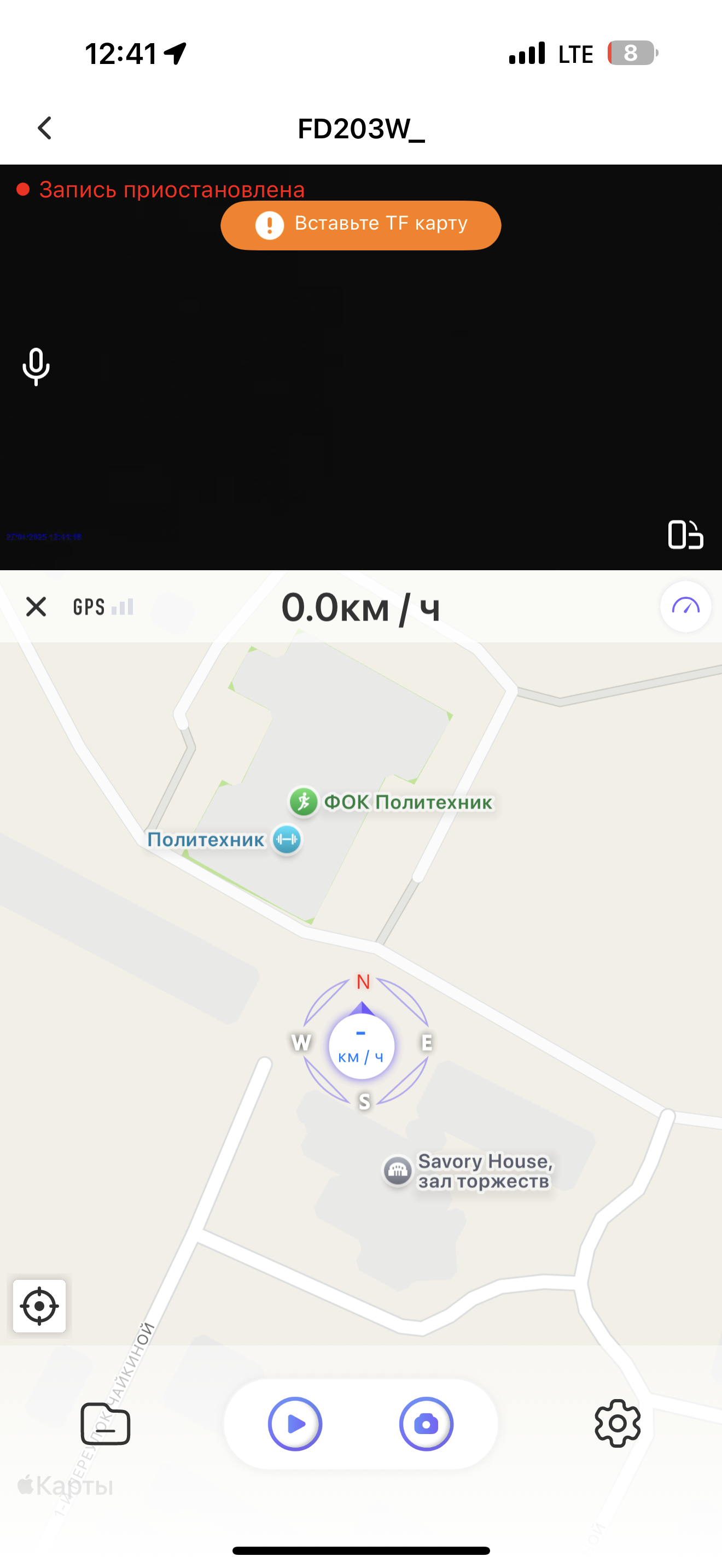Recenter map on current location
Image resolution: width=722 pixels, height=1568 pixels.
coord(39,1306)
